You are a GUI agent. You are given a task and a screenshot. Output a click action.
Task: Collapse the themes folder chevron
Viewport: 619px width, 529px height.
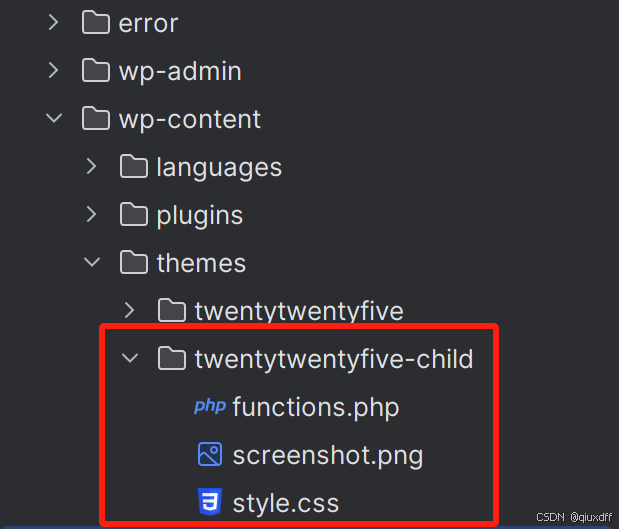click(x=92, y=262)
